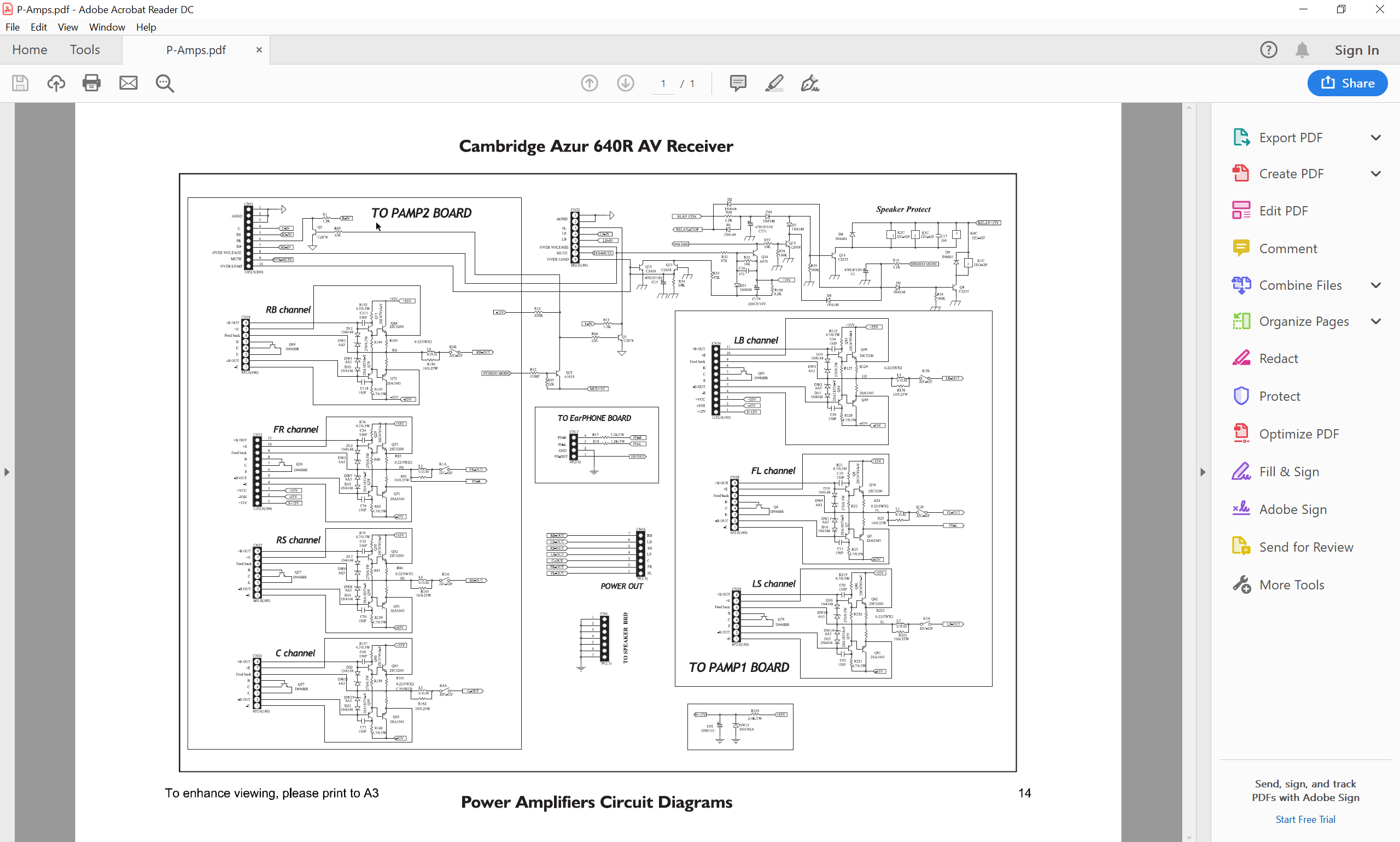Open the find text magnifier icon

click(x=165, y=84)
